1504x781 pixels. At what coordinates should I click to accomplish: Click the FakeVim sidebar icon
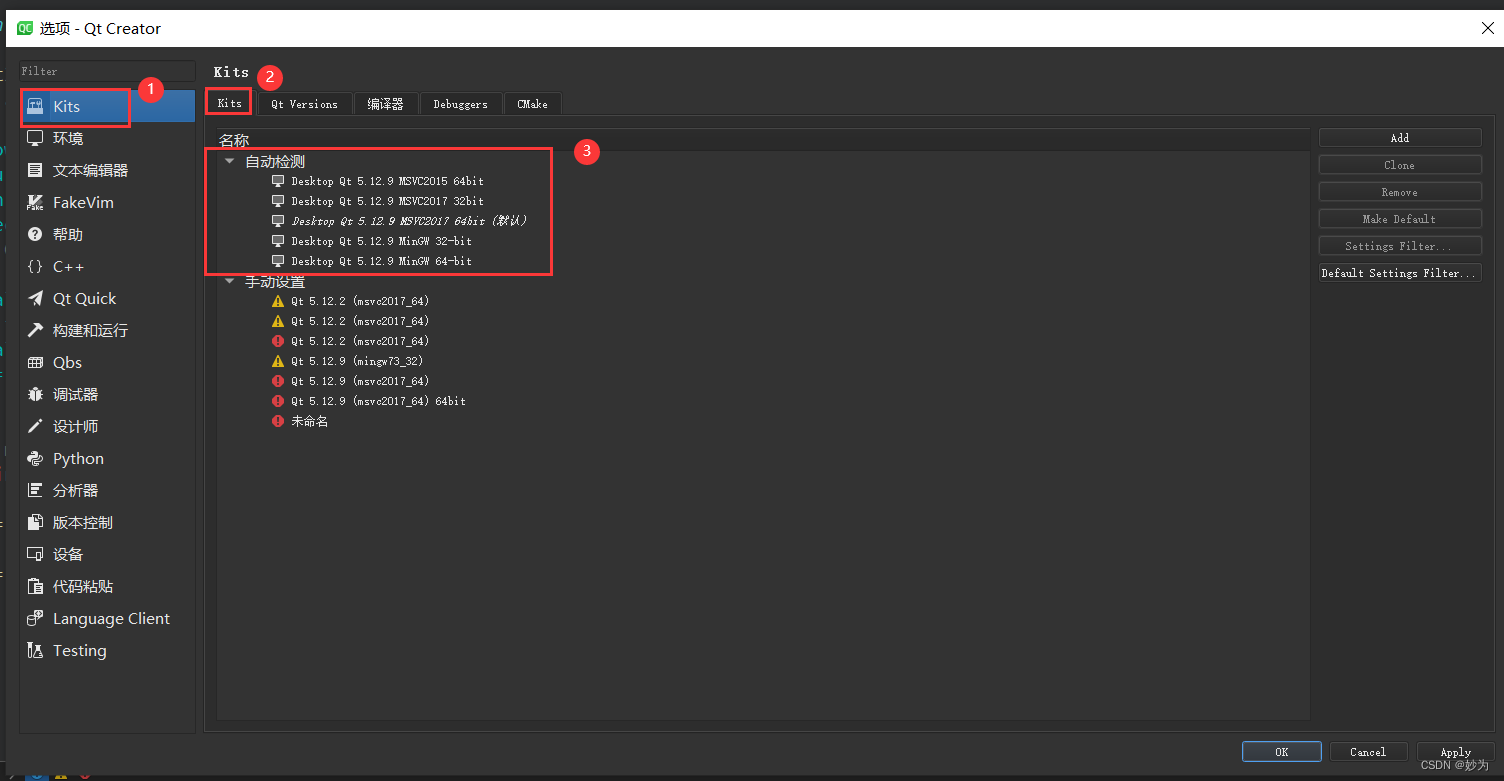(36, 202)
